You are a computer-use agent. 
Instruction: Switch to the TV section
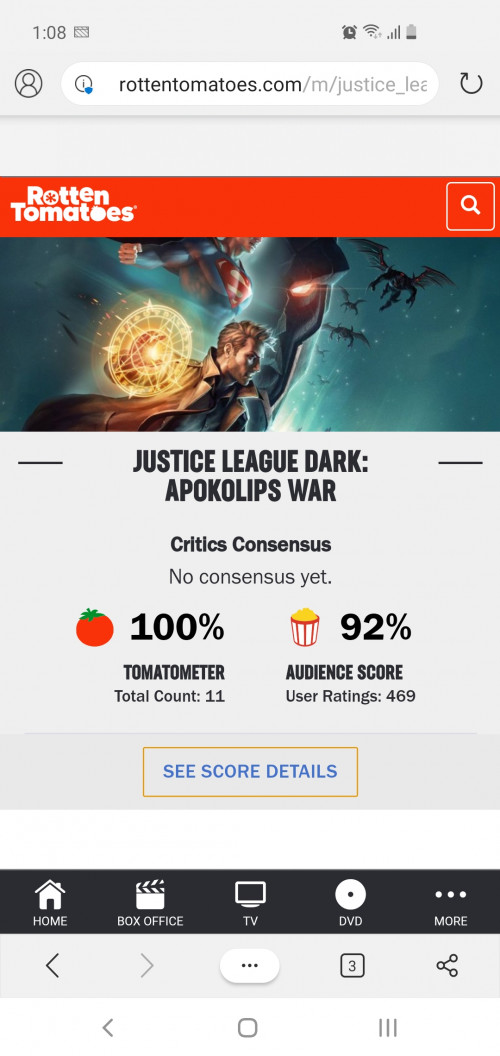coord(250,903)
